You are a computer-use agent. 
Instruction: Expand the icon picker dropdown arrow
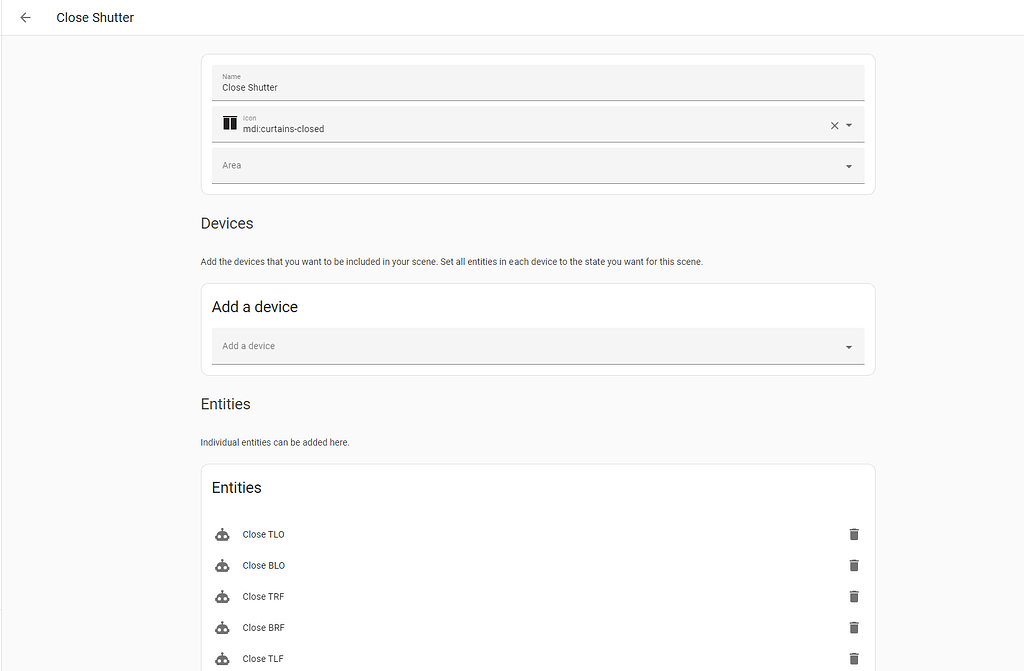[x=849, y=125]
